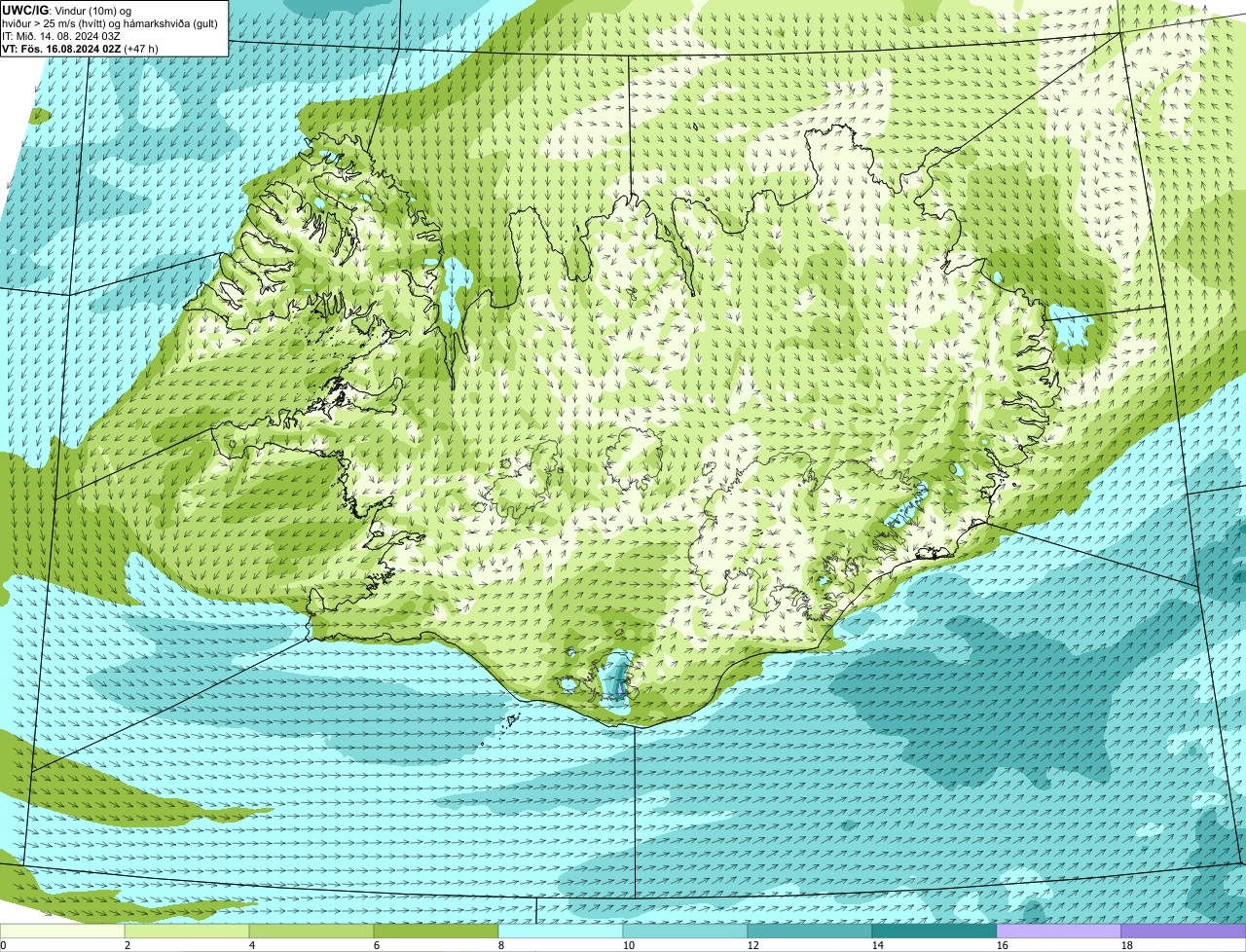The image size is (1246, 952).
Task: Click the 'UWC/IG: Vindur (10m) og' title line
Action: [x=67, y=11]
